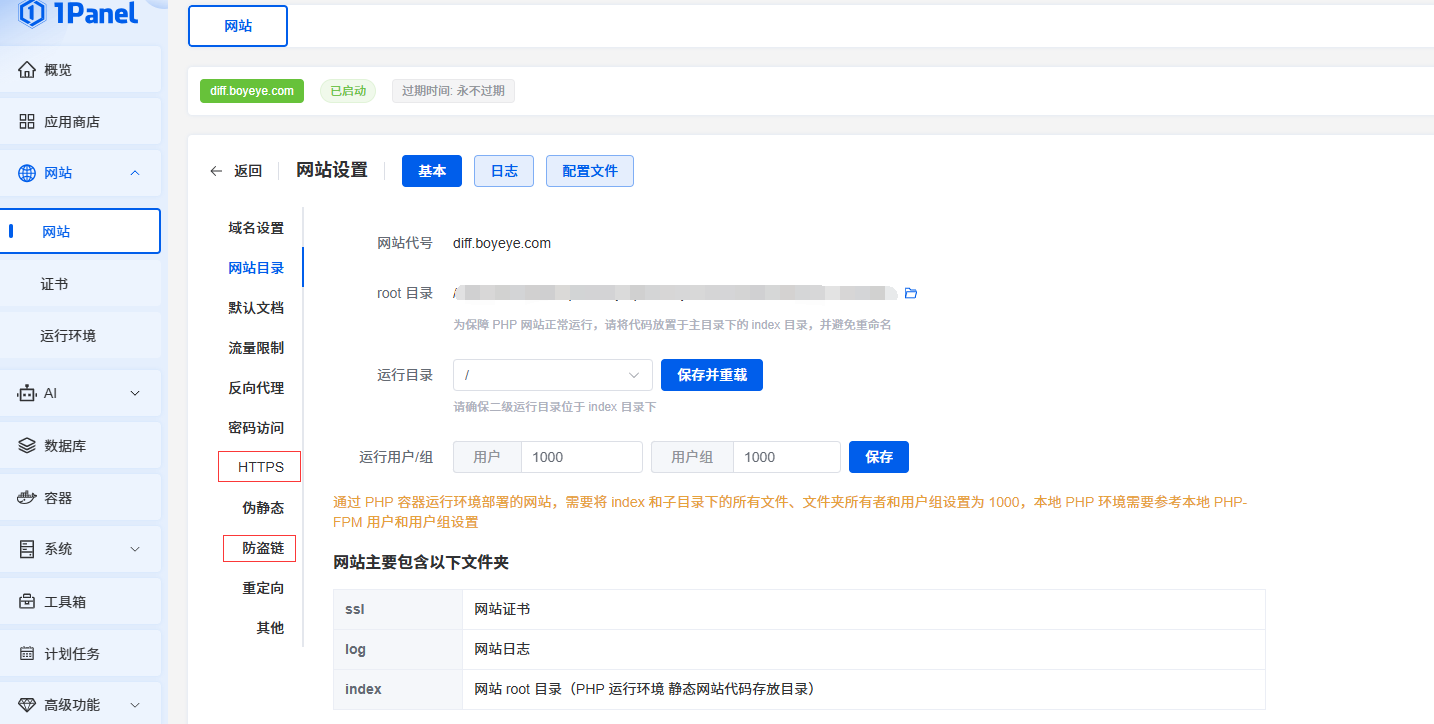
Task: Click the blurred root 目录 path field
Action: coord(675,293)
